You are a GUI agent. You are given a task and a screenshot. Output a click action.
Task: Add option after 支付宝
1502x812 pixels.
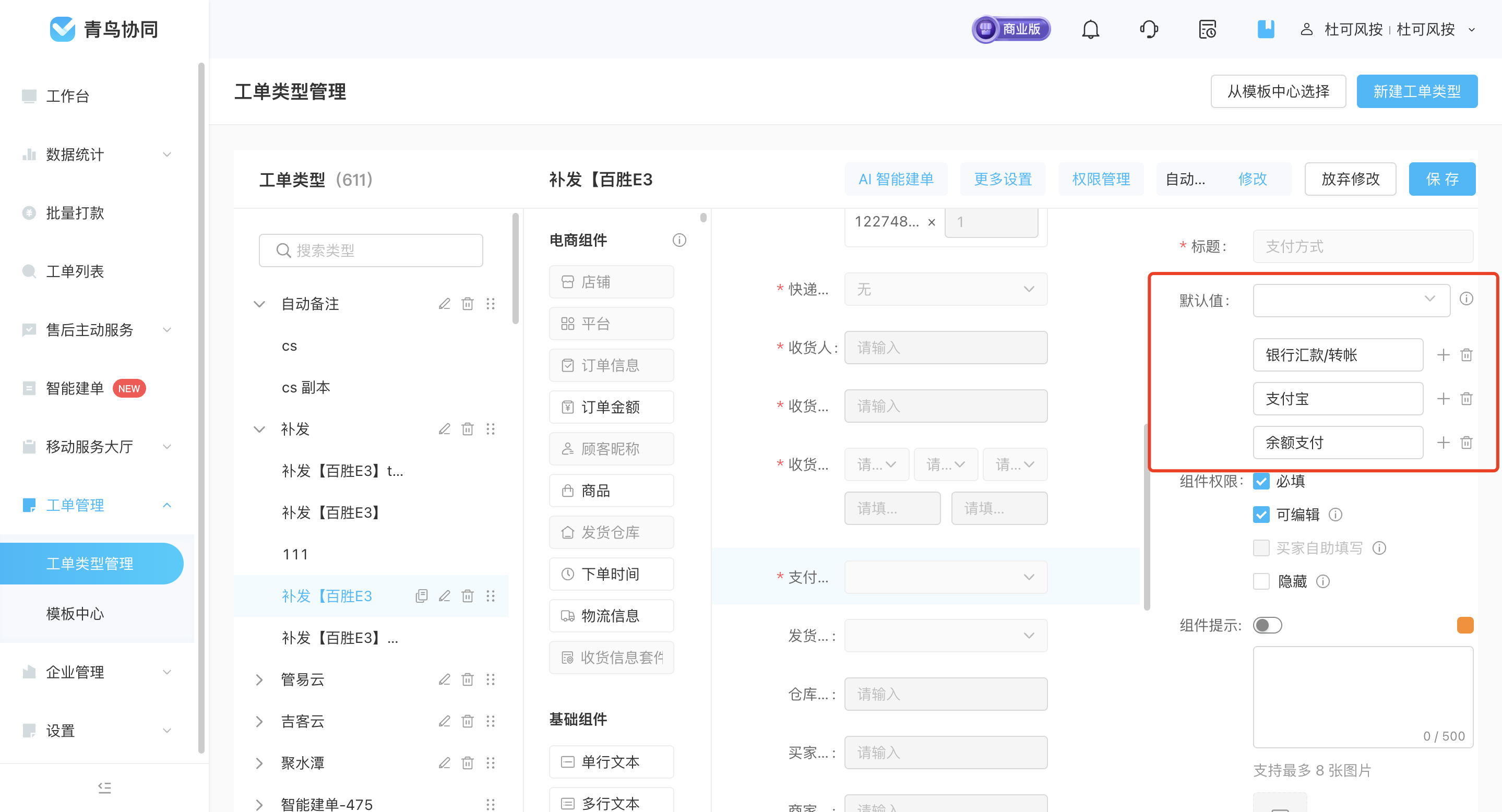(1443, 399)
